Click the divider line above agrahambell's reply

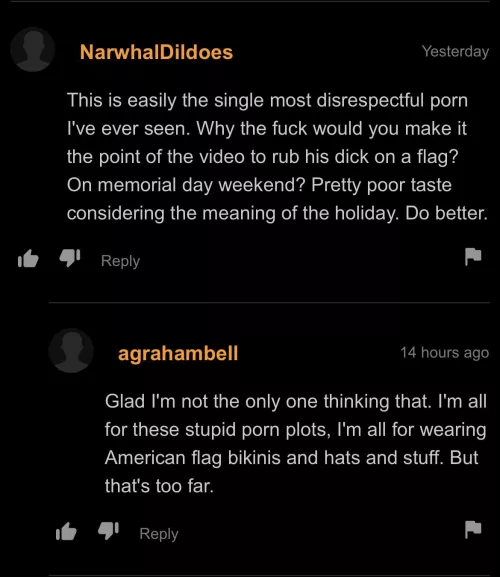(269, 302)
